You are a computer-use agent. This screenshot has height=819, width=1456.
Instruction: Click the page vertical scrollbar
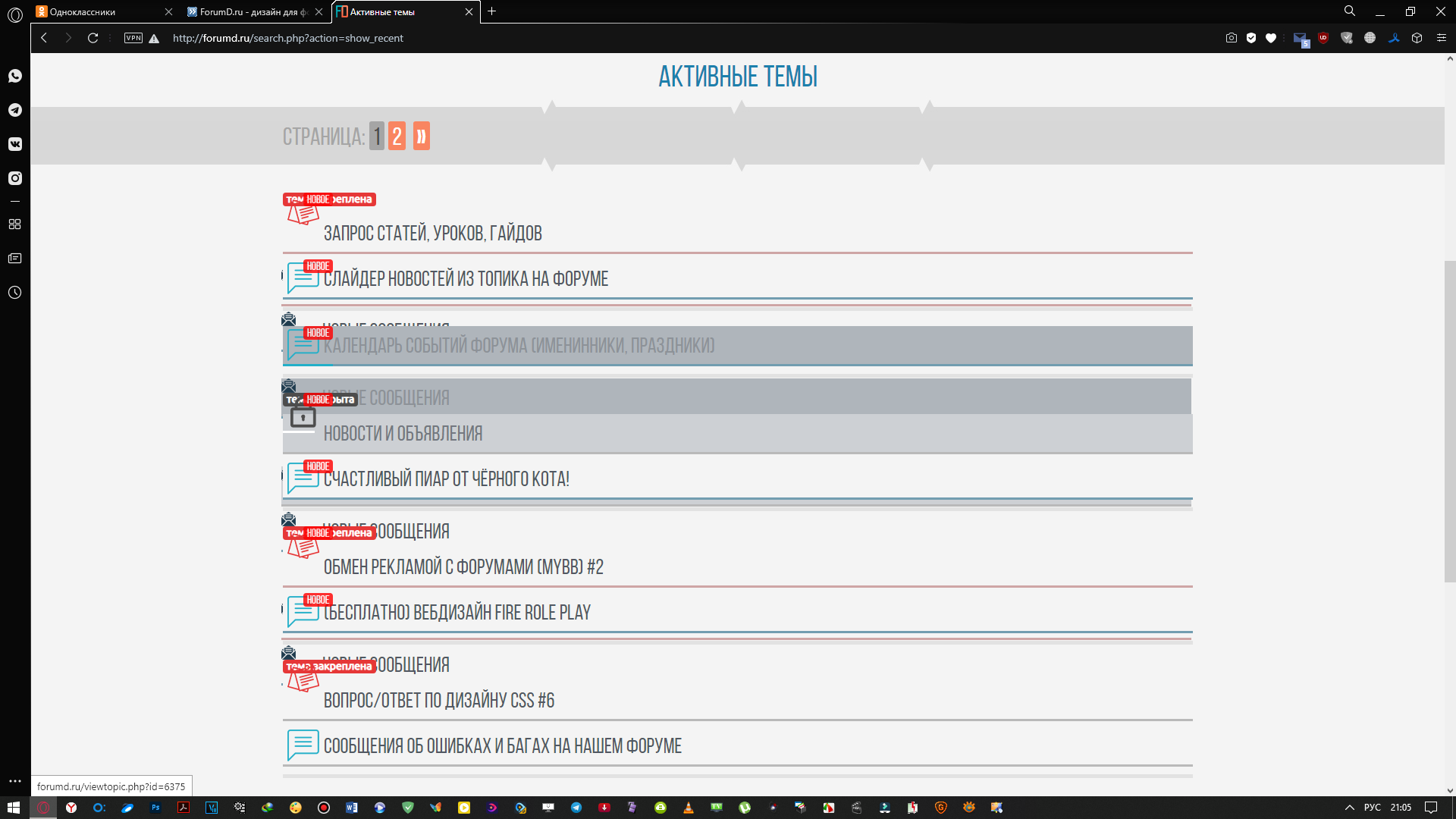(x=1450, y=421)
